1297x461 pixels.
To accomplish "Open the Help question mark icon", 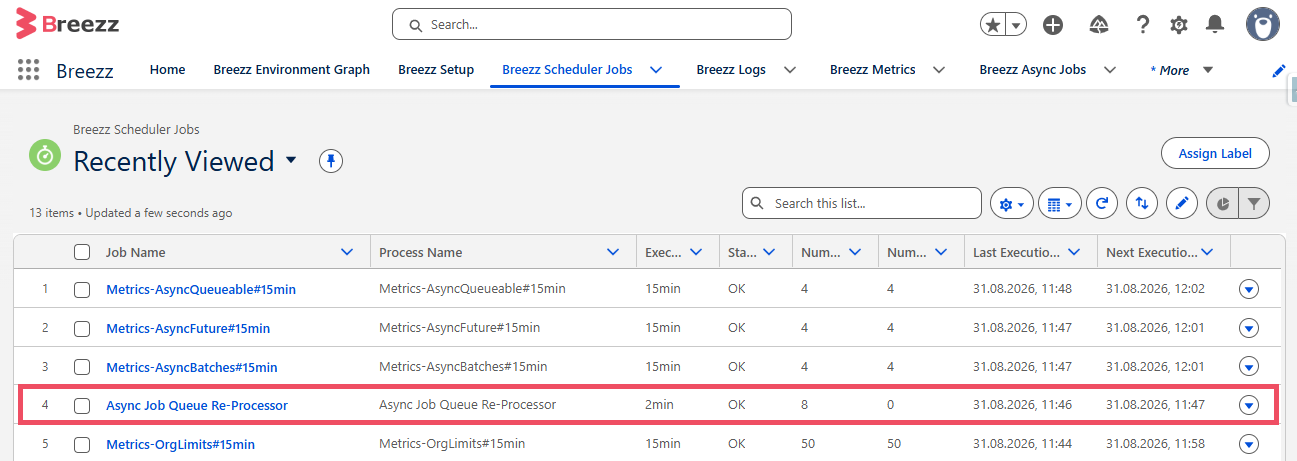I will click(x=1143, y=25).
